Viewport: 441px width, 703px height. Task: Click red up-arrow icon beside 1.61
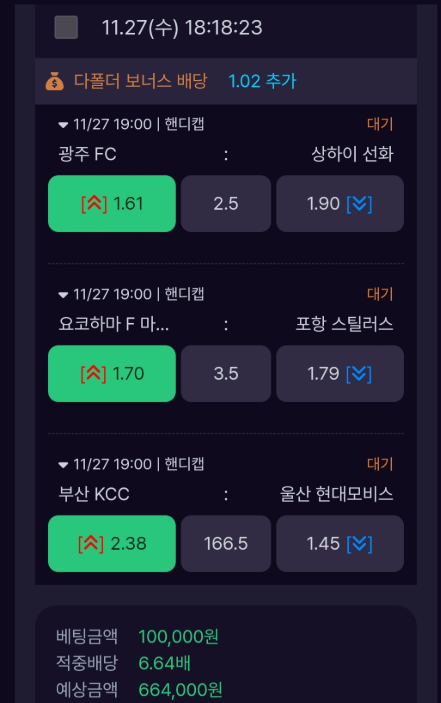tap(94, 204)
